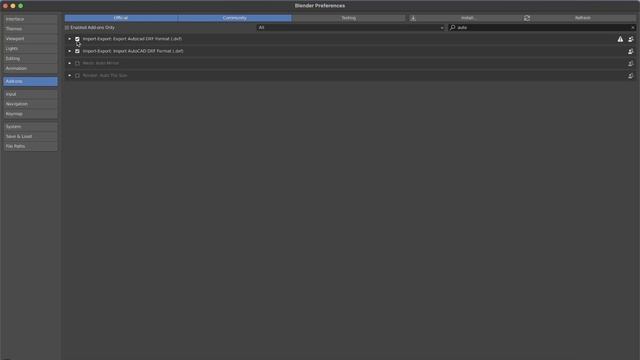Expand the Mesh: Auto Mirror add-on details
The height and width of the screenshot is (360, 640).
pyautogui.click(x=70, y=64)
